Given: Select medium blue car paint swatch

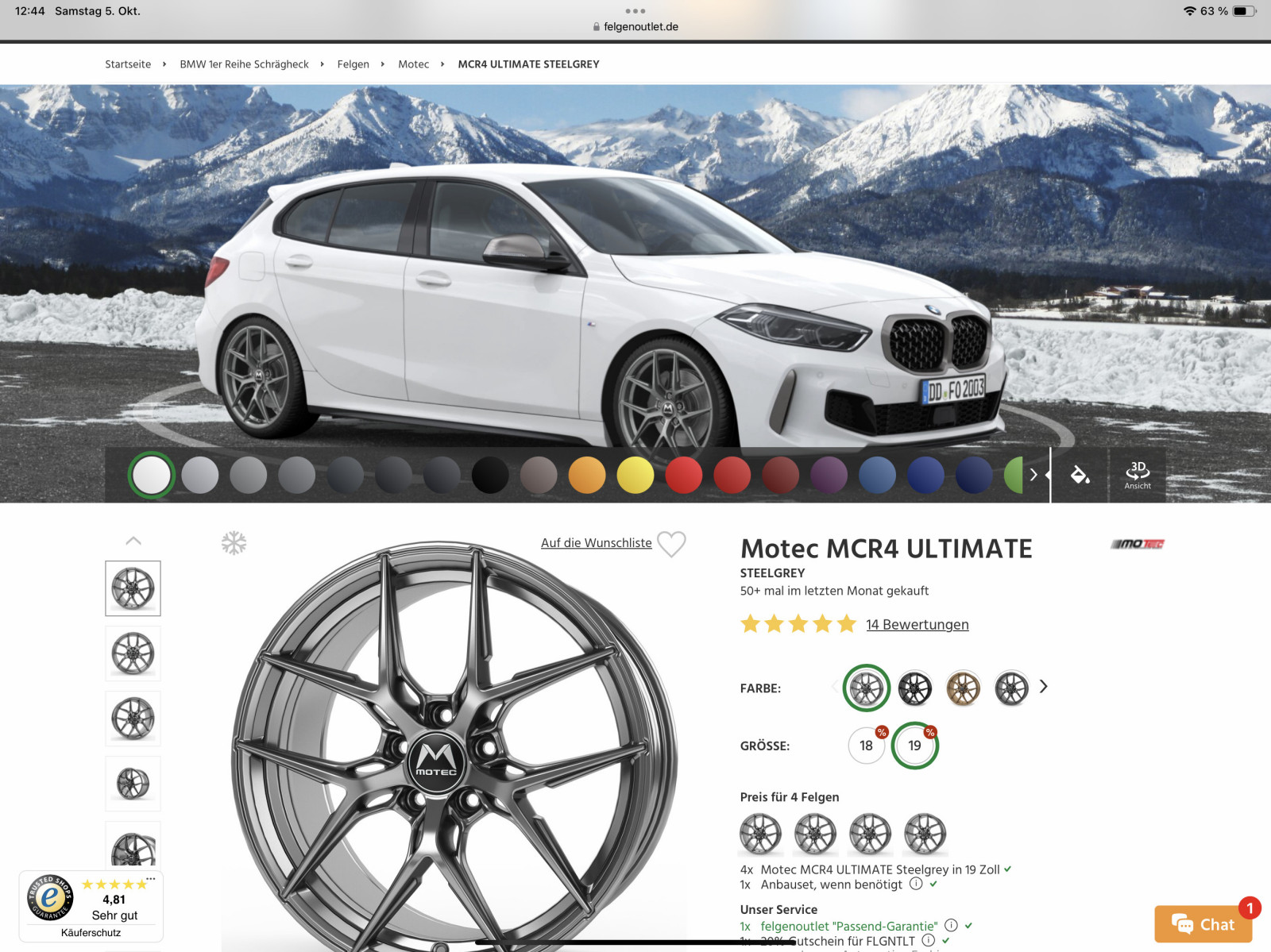Looking at the screenshot, I should point(878,475).
